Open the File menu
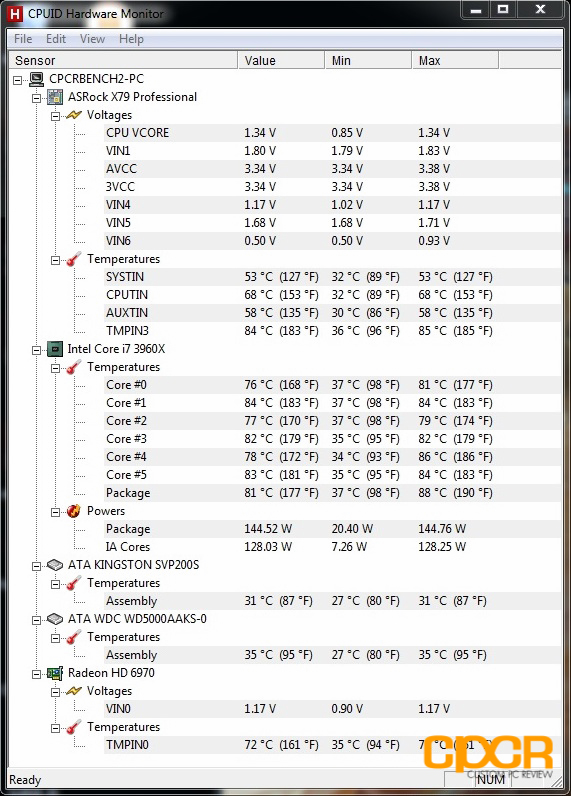Viewport: 571px width, 796px height. (x=23, y=39)
